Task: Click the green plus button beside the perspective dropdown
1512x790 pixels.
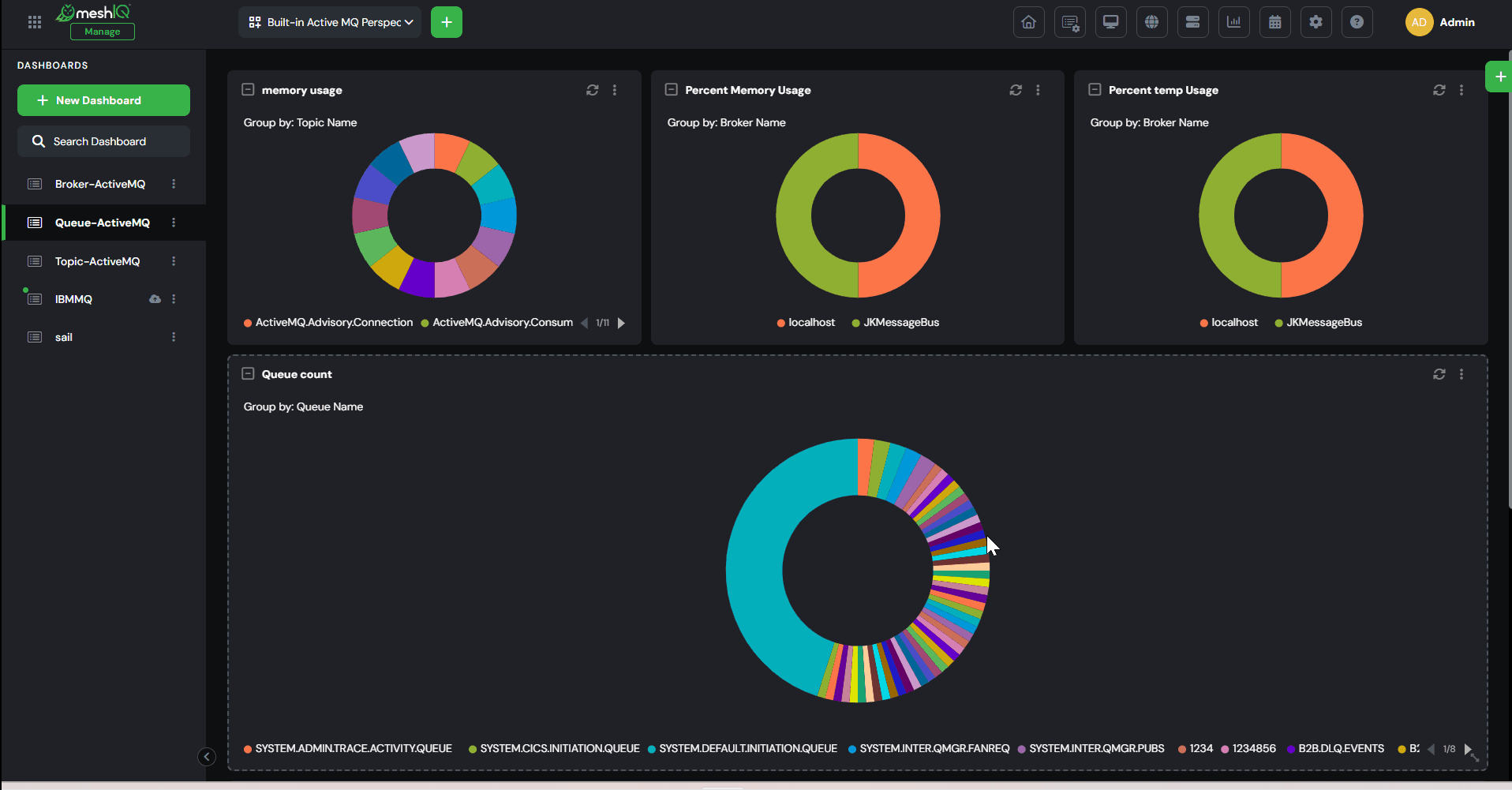Action: pos(447,22)
